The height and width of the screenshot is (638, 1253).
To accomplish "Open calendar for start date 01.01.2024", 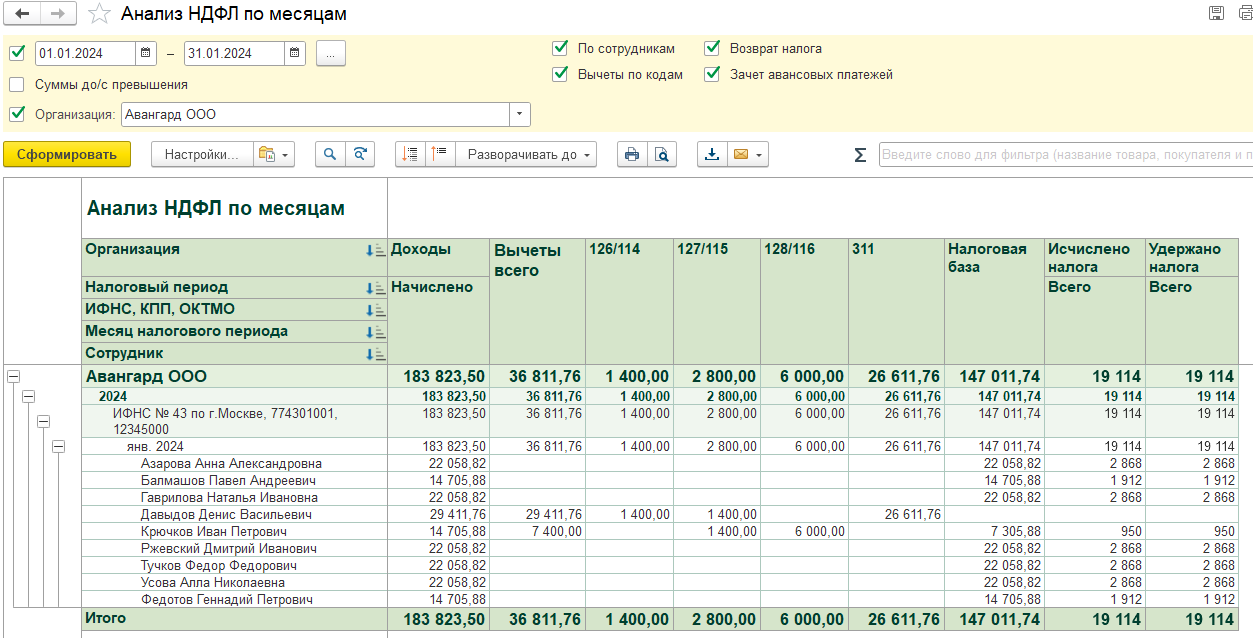I will point(145,53).
